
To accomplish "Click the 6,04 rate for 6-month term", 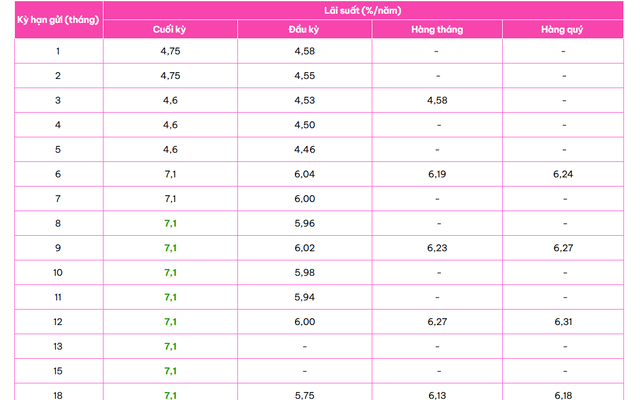I will [304, 174].
